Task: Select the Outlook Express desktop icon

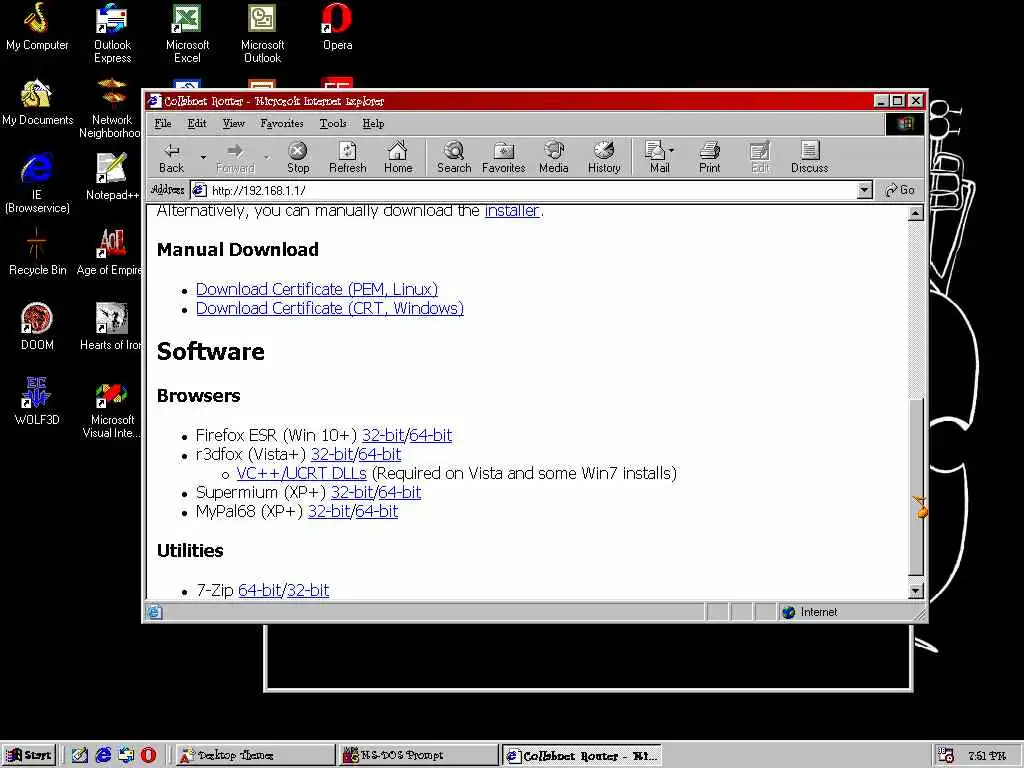Action: [112, 33]
